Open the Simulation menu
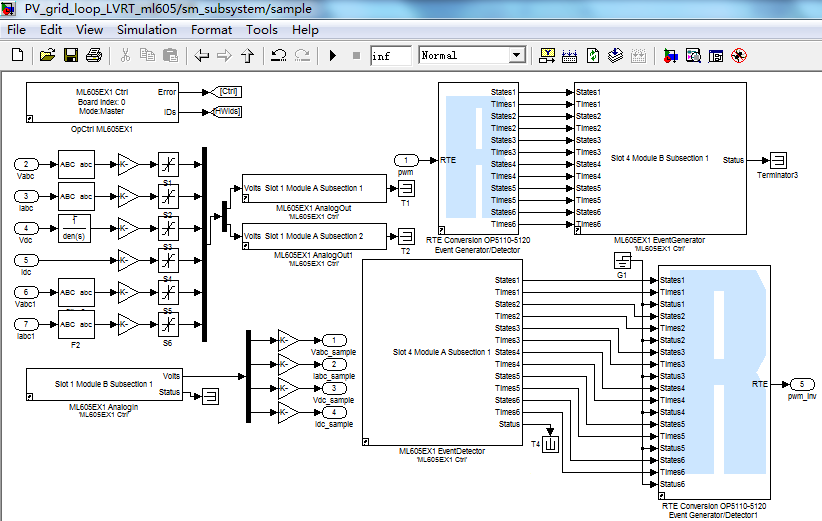The image size is (822, 521). click(x=146, y=30)
